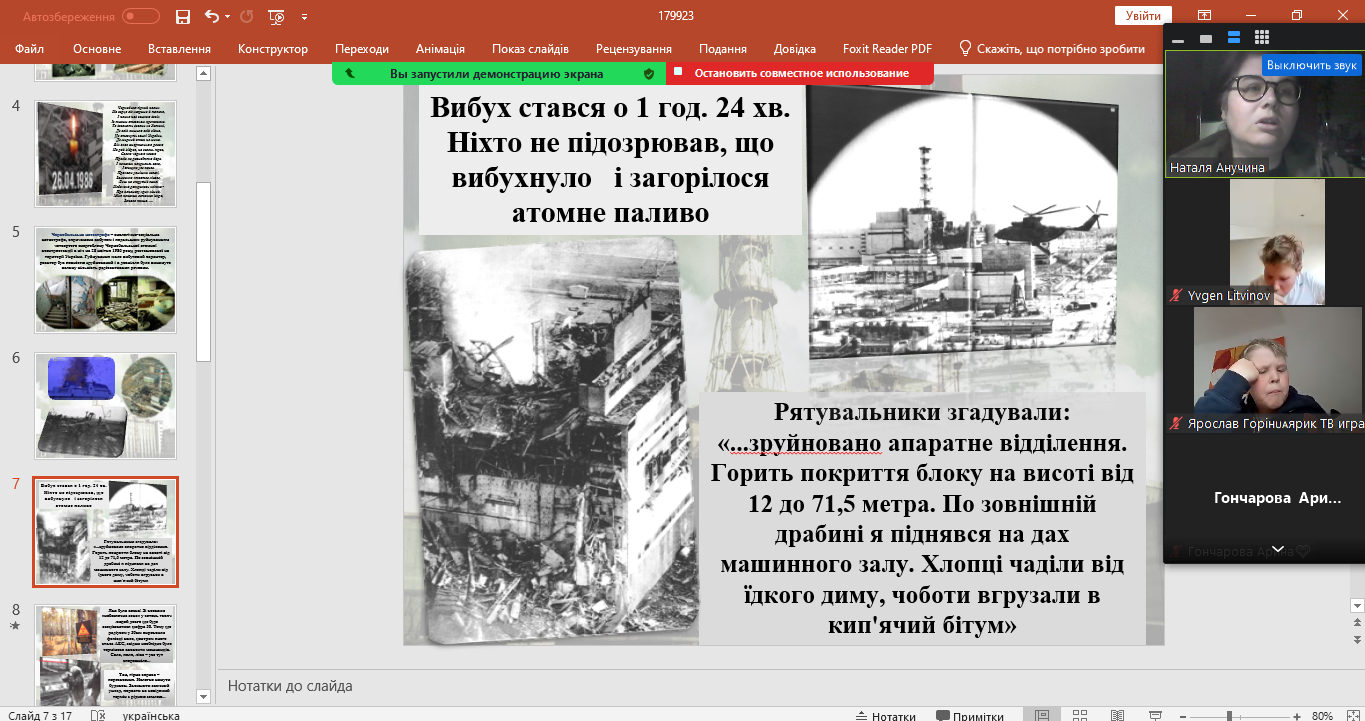This screenshot has height=721, width=1365.
Task: Select slide 6 thumbnail
Action: coord(106,405)
